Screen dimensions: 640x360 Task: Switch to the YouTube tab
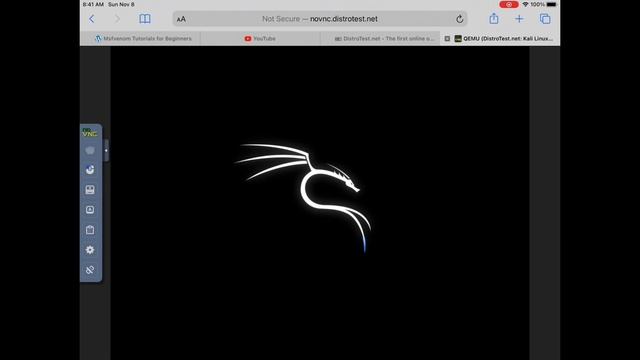pos(260,38)
